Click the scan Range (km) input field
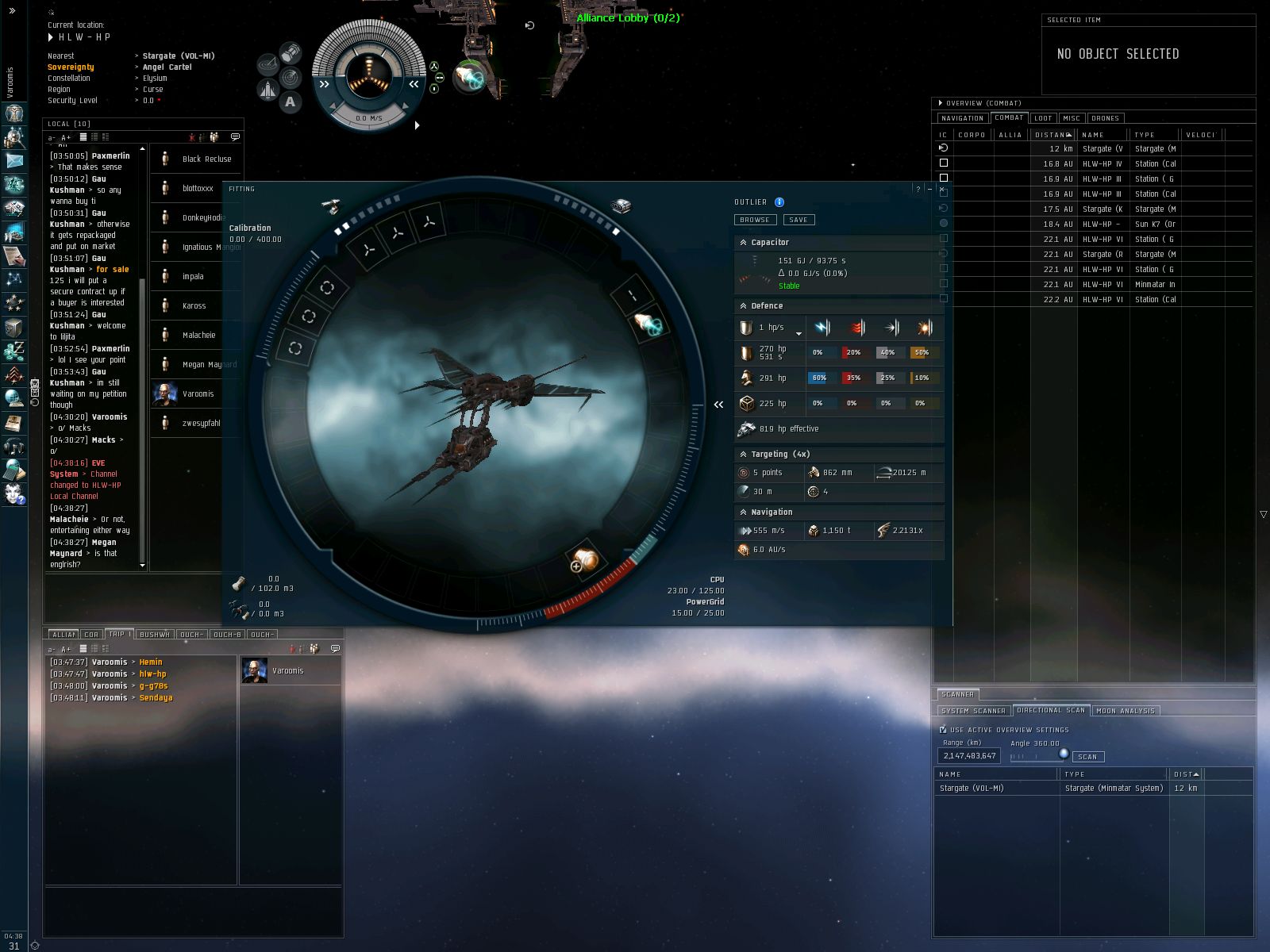This screenshot has width=1270, height=952. point(969,756)
